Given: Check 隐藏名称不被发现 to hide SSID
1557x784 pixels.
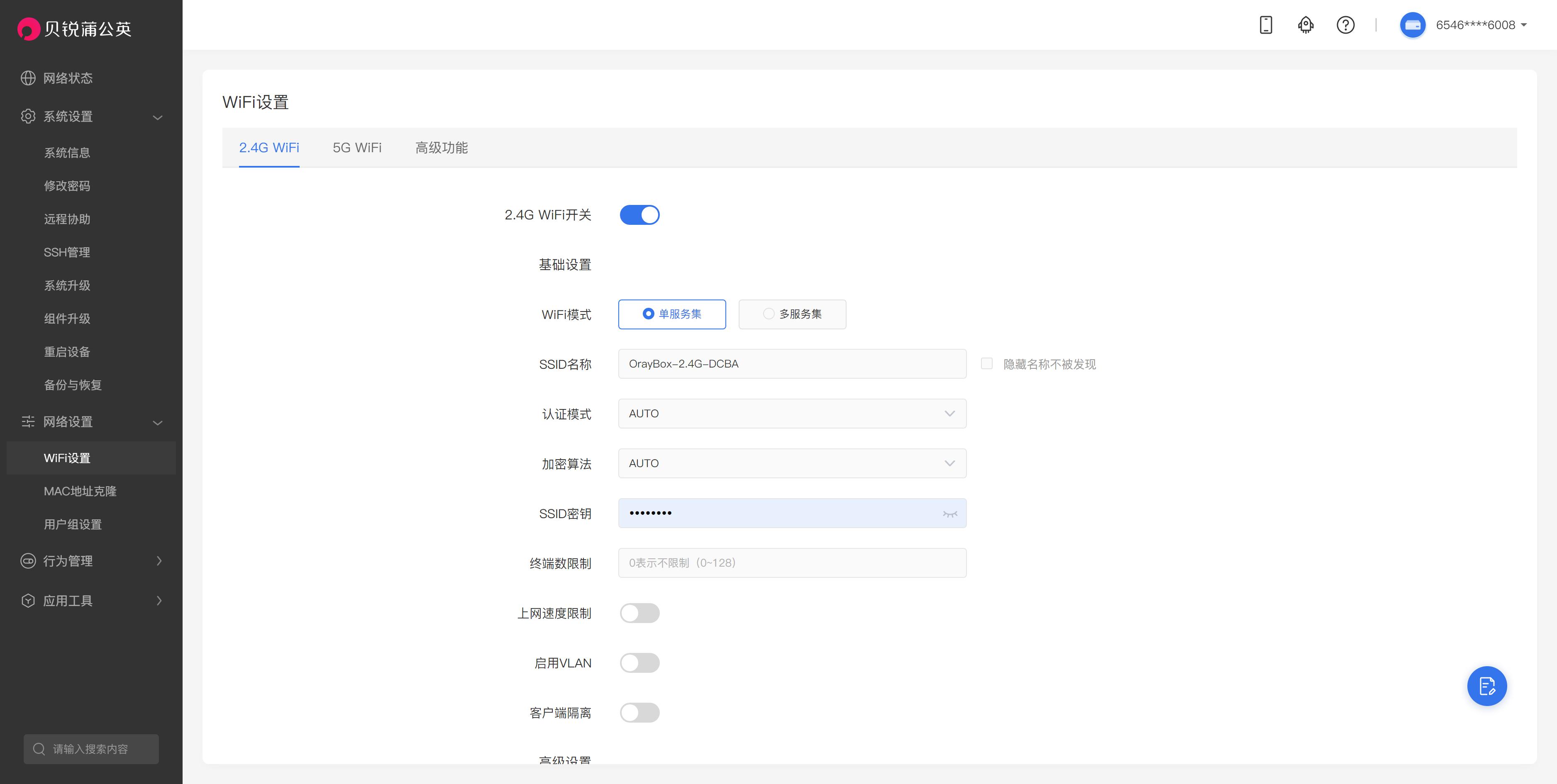Looking at the screenshot, I should [x=986, y=364].
